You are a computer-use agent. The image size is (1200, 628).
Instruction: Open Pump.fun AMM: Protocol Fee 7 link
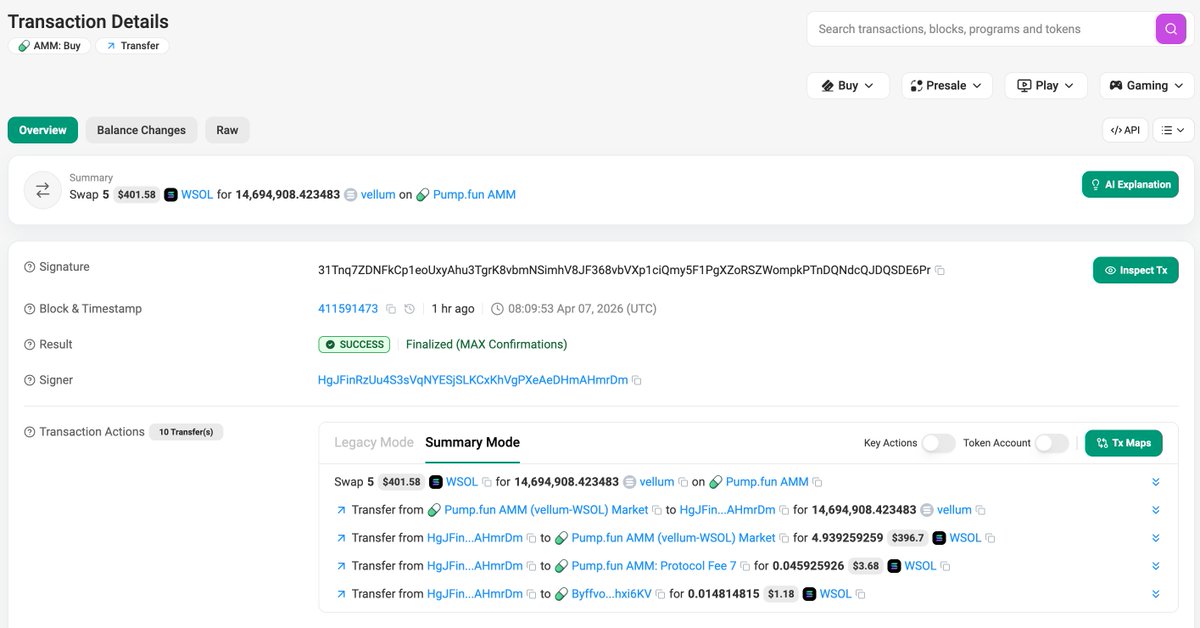pyautogui.click(x=654, y=566)
